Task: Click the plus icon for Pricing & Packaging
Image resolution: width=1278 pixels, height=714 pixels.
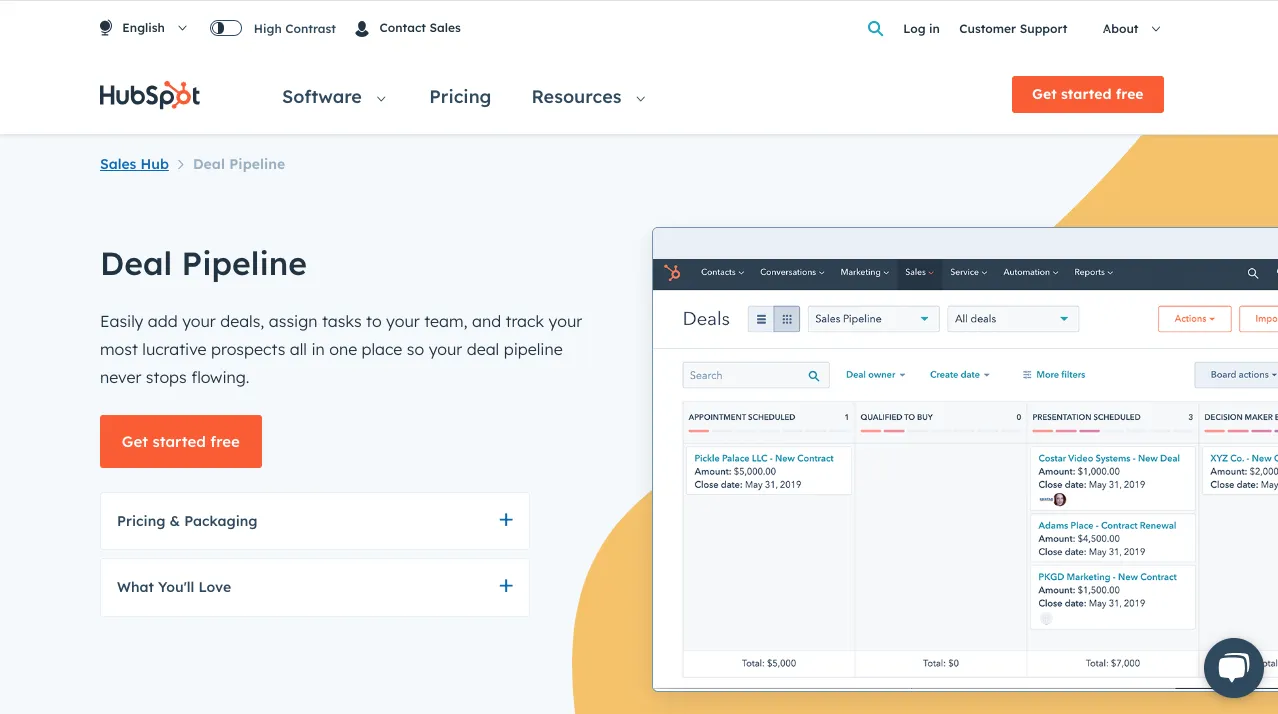Action: (506, 520)
